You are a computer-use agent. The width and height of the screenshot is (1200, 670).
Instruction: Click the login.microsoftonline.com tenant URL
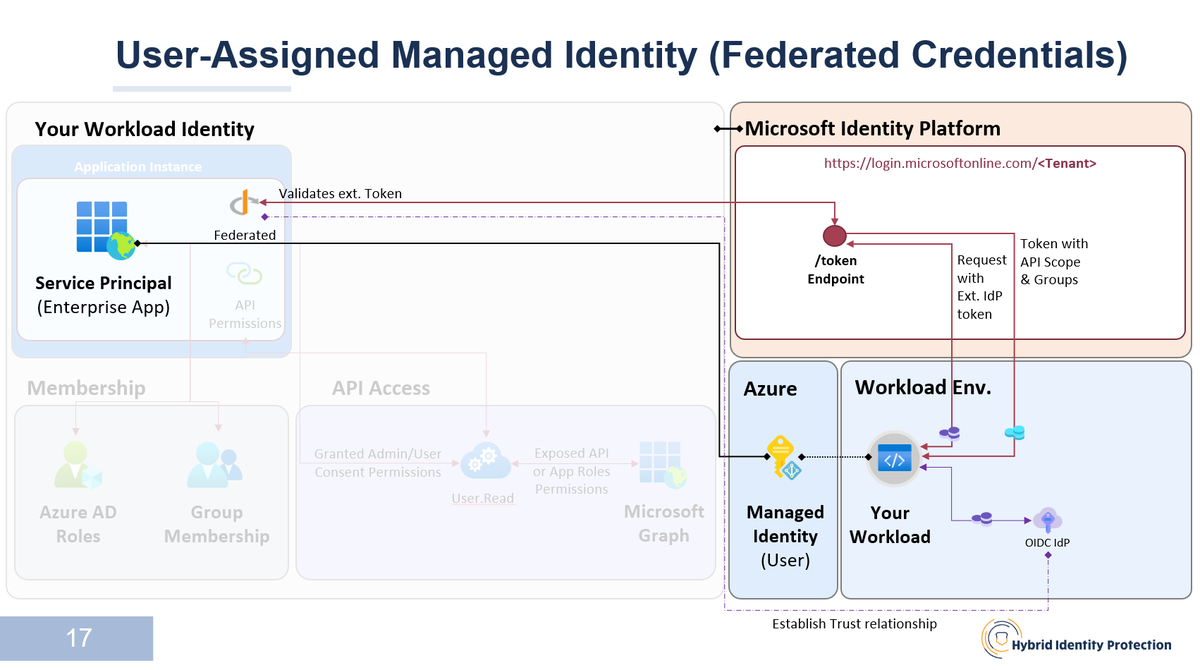click(x=960, y=162)
